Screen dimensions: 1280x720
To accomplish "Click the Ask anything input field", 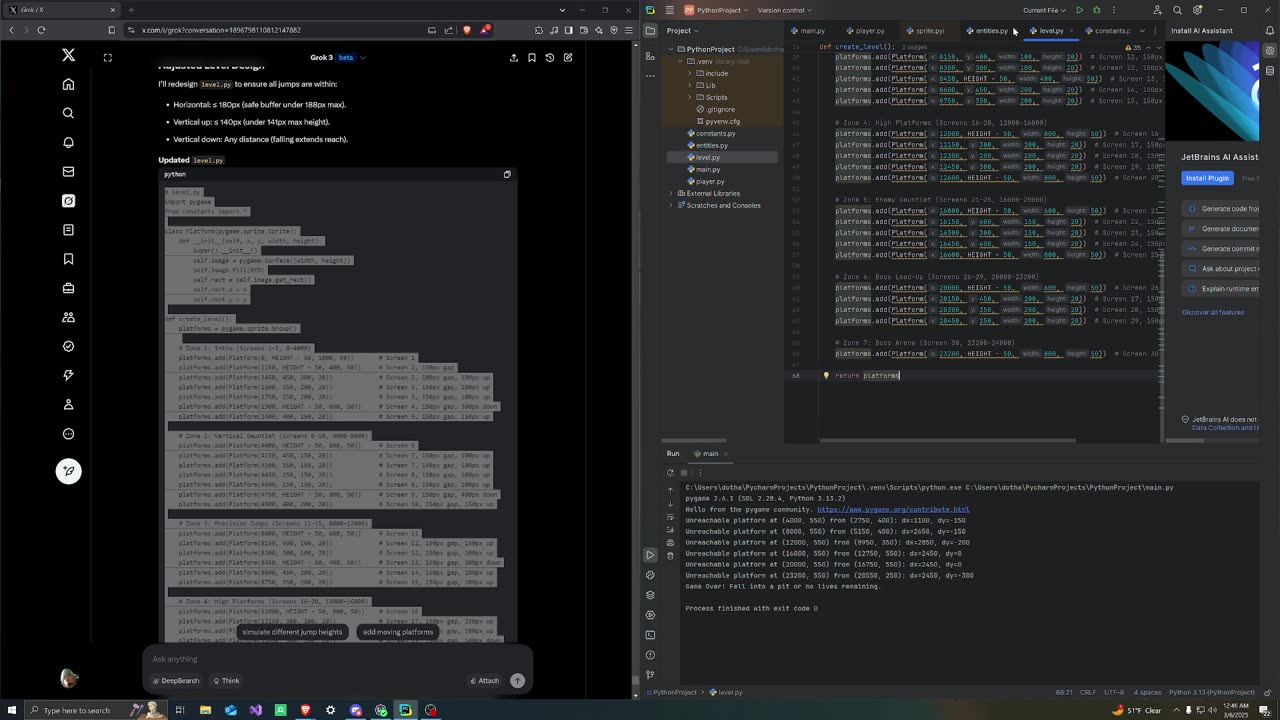I will tap(335, 659).
